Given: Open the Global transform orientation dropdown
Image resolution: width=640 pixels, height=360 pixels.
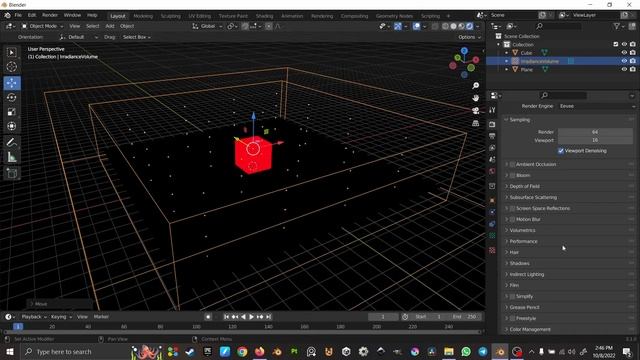Looking at the screenshot, I should coord(207,26).
